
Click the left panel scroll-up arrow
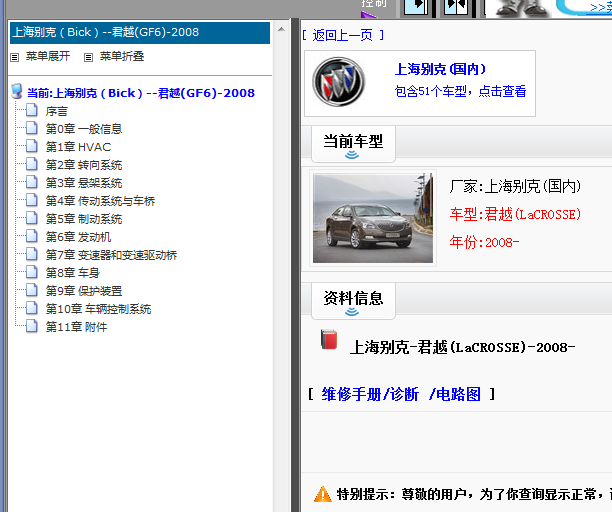281,29
